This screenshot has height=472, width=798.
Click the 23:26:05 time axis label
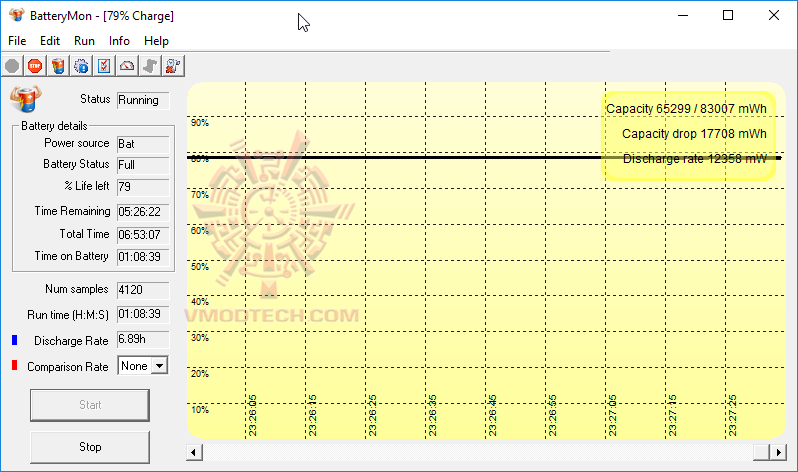252,415
